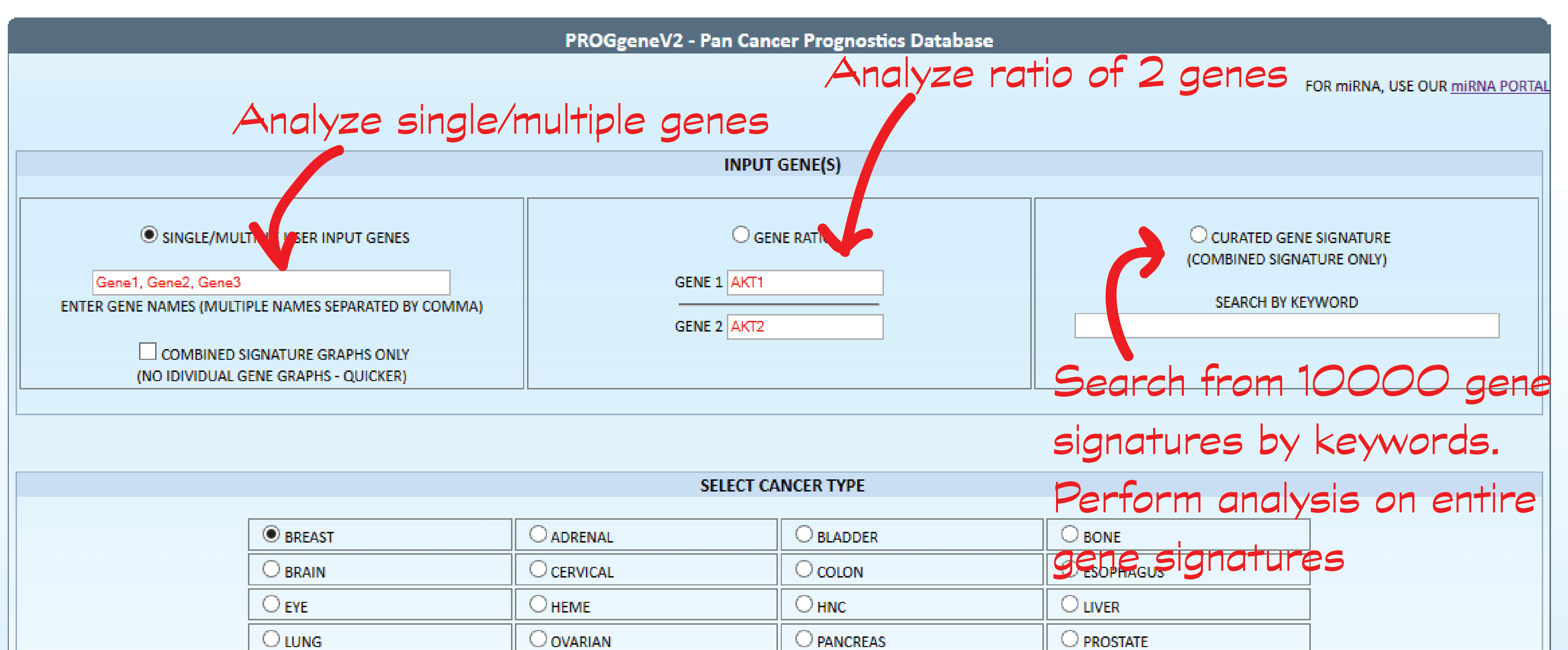Choose Ovarian cancer type
This screenshot has width=1568, height=650.
point(537,639)
